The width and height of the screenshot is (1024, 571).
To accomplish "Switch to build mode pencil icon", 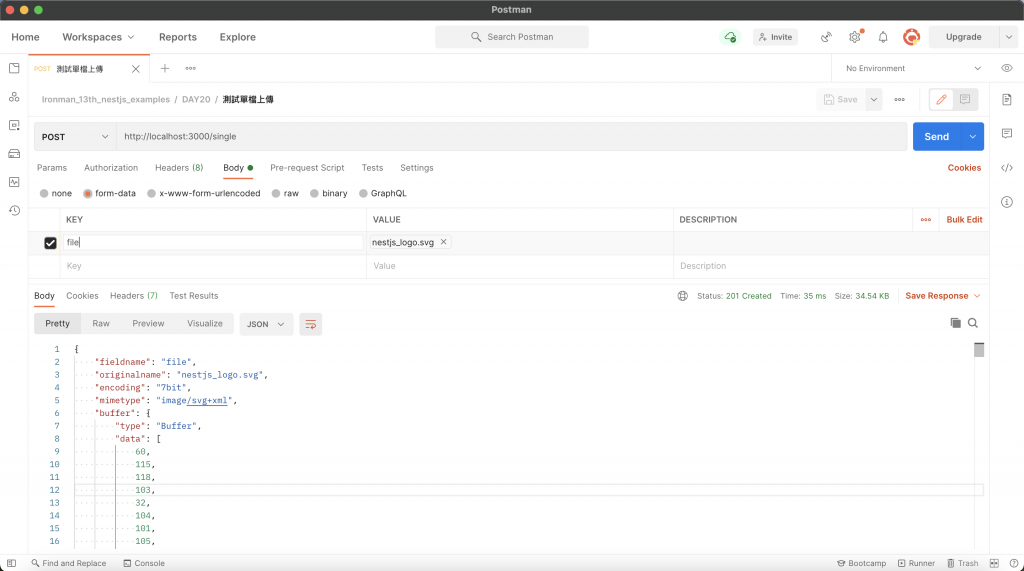I will (941, 99).
